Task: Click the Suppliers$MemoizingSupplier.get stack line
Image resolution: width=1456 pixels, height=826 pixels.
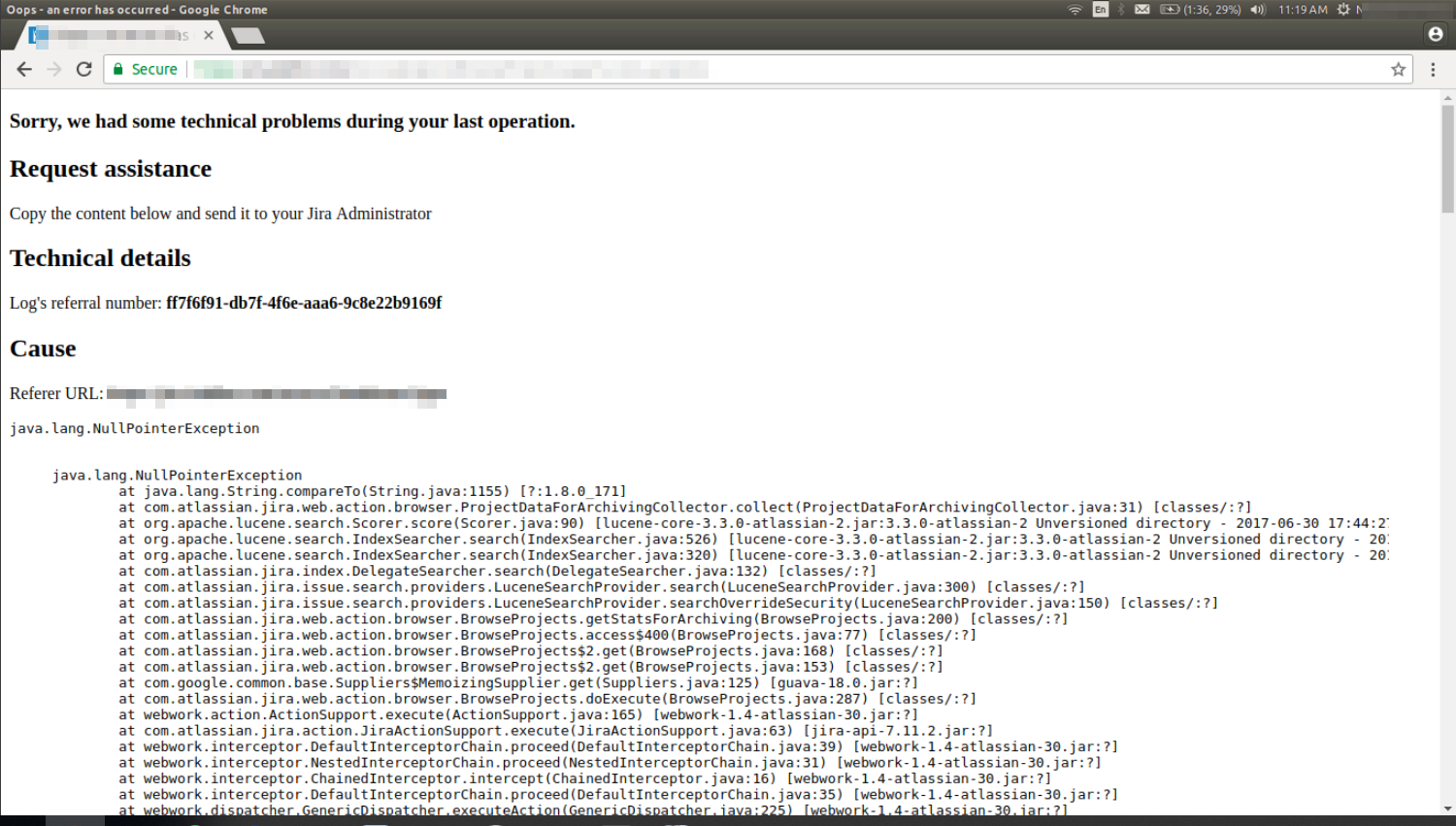Action: pyautogui.click(x=518, y=682)
